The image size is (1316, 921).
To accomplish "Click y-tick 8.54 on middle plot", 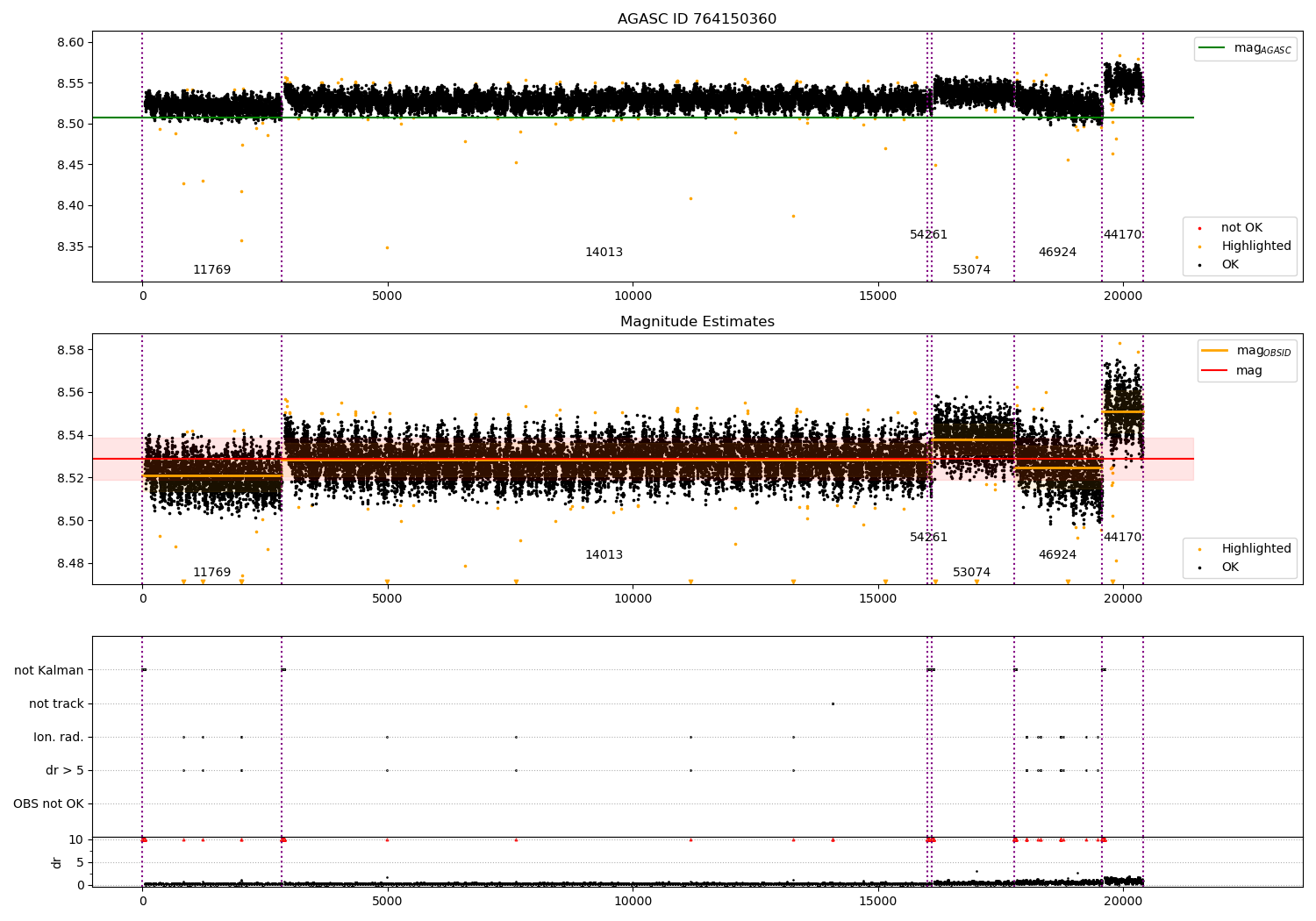I will point(70,436).
